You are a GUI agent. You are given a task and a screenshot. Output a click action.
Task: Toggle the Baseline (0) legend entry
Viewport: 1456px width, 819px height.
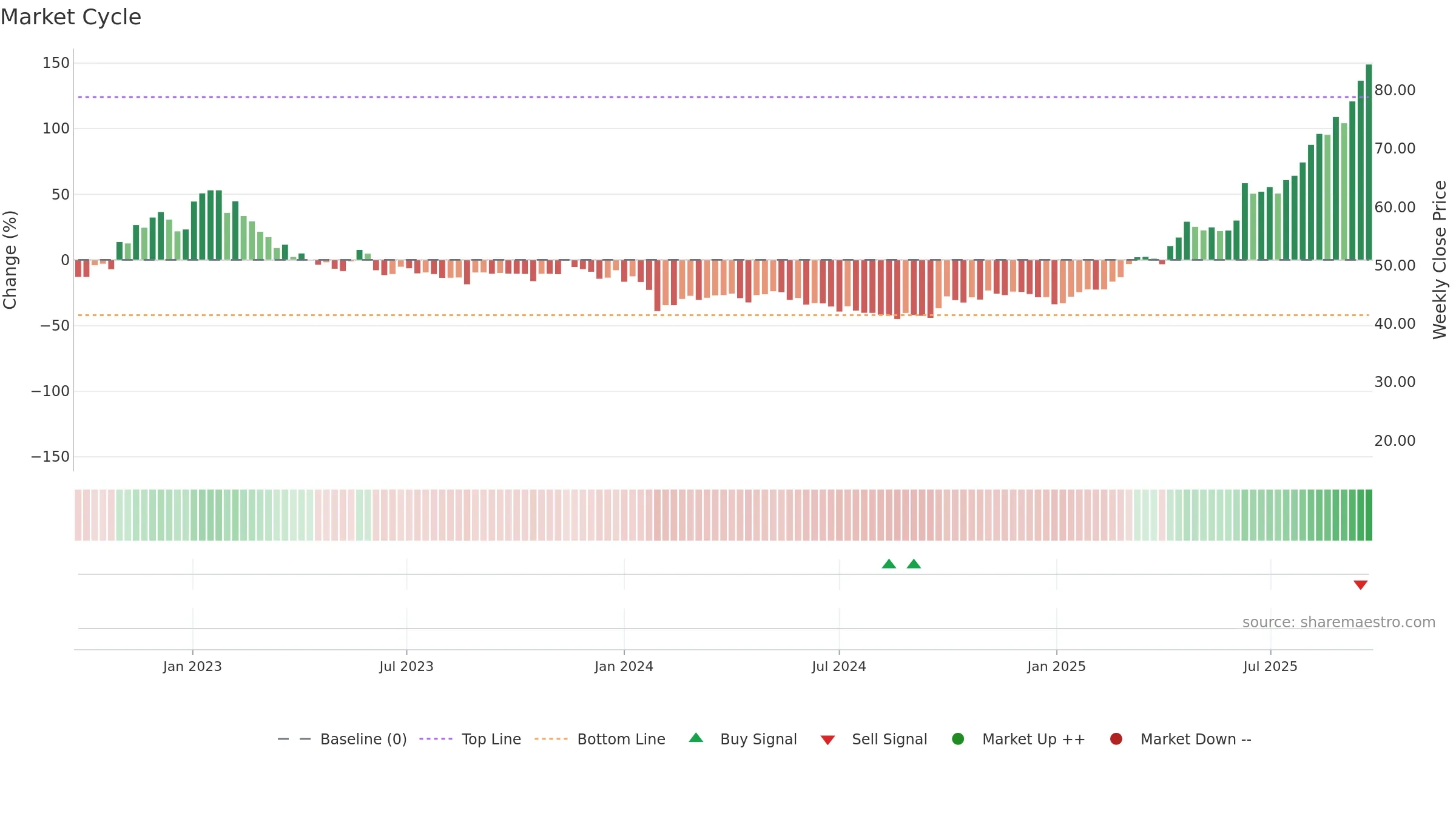pos(342,739)
